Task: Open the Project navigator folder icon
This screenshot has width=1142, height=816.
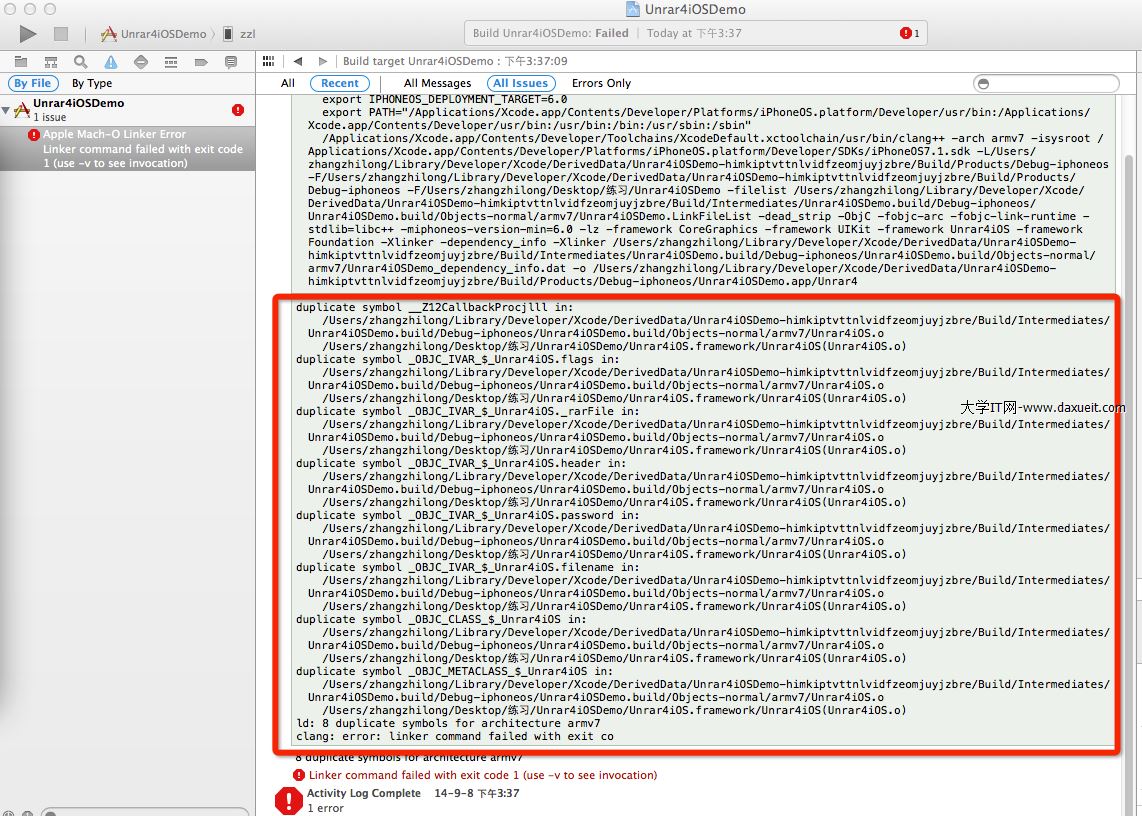Action: point(21,62)
